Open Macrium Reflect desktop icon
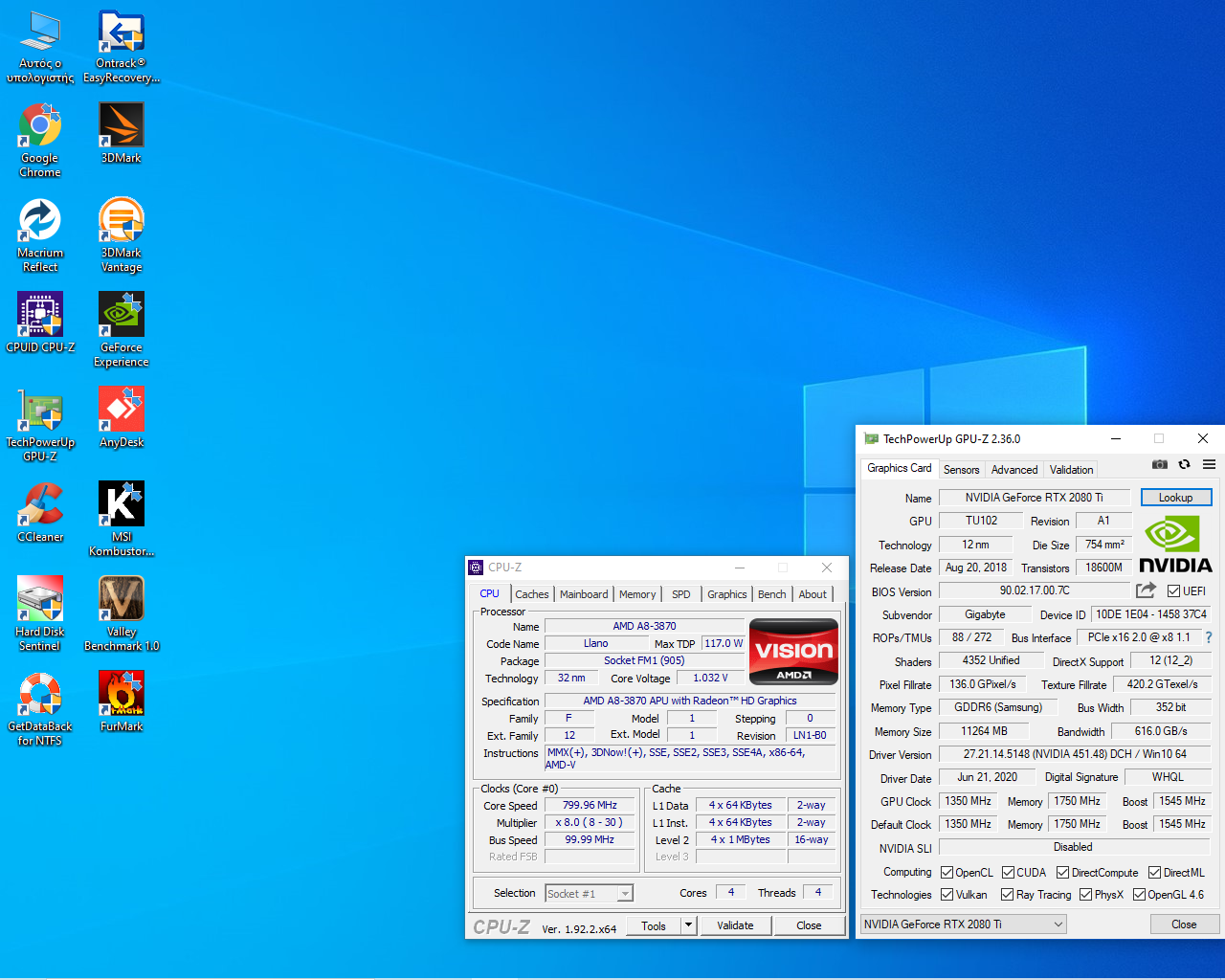 tap(40, 235)
